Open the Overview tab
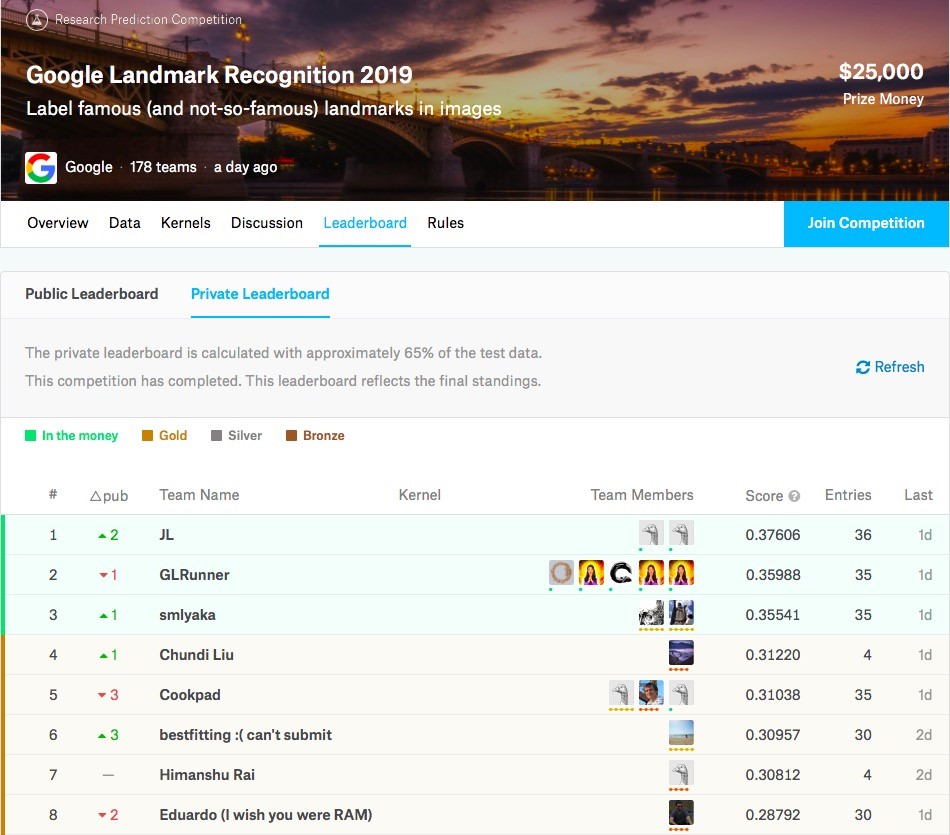 tap(58, 223)
